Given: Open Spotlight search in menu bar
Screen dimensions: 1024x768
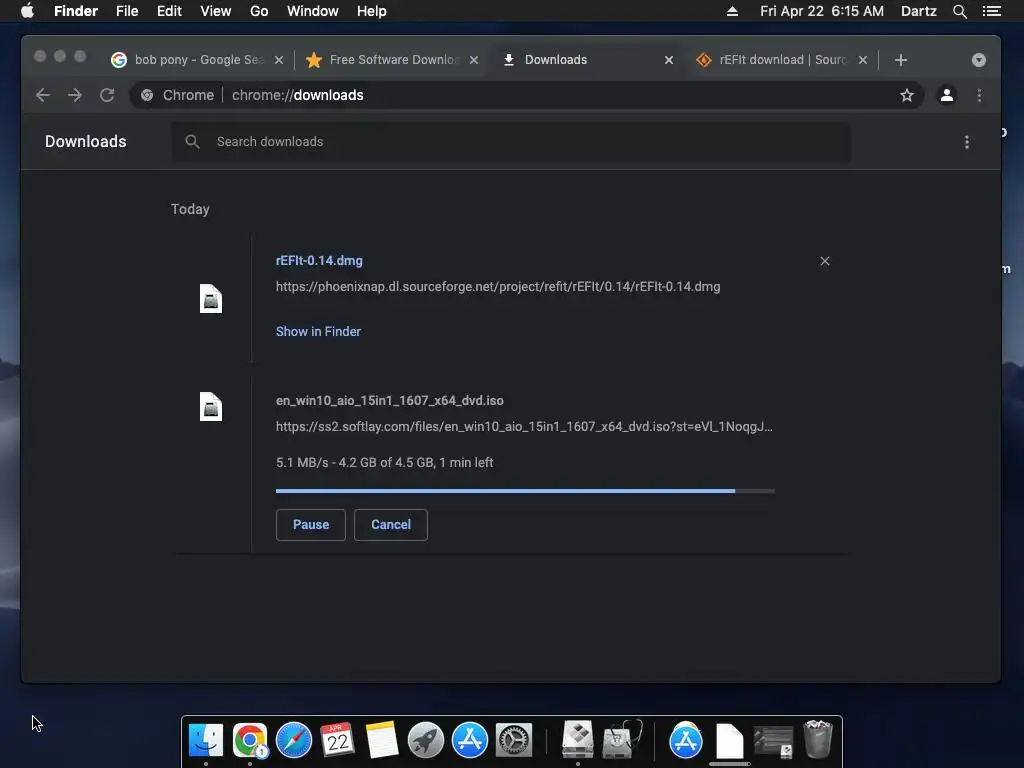Looking at the screenshot, I should (x=959, y=11).
